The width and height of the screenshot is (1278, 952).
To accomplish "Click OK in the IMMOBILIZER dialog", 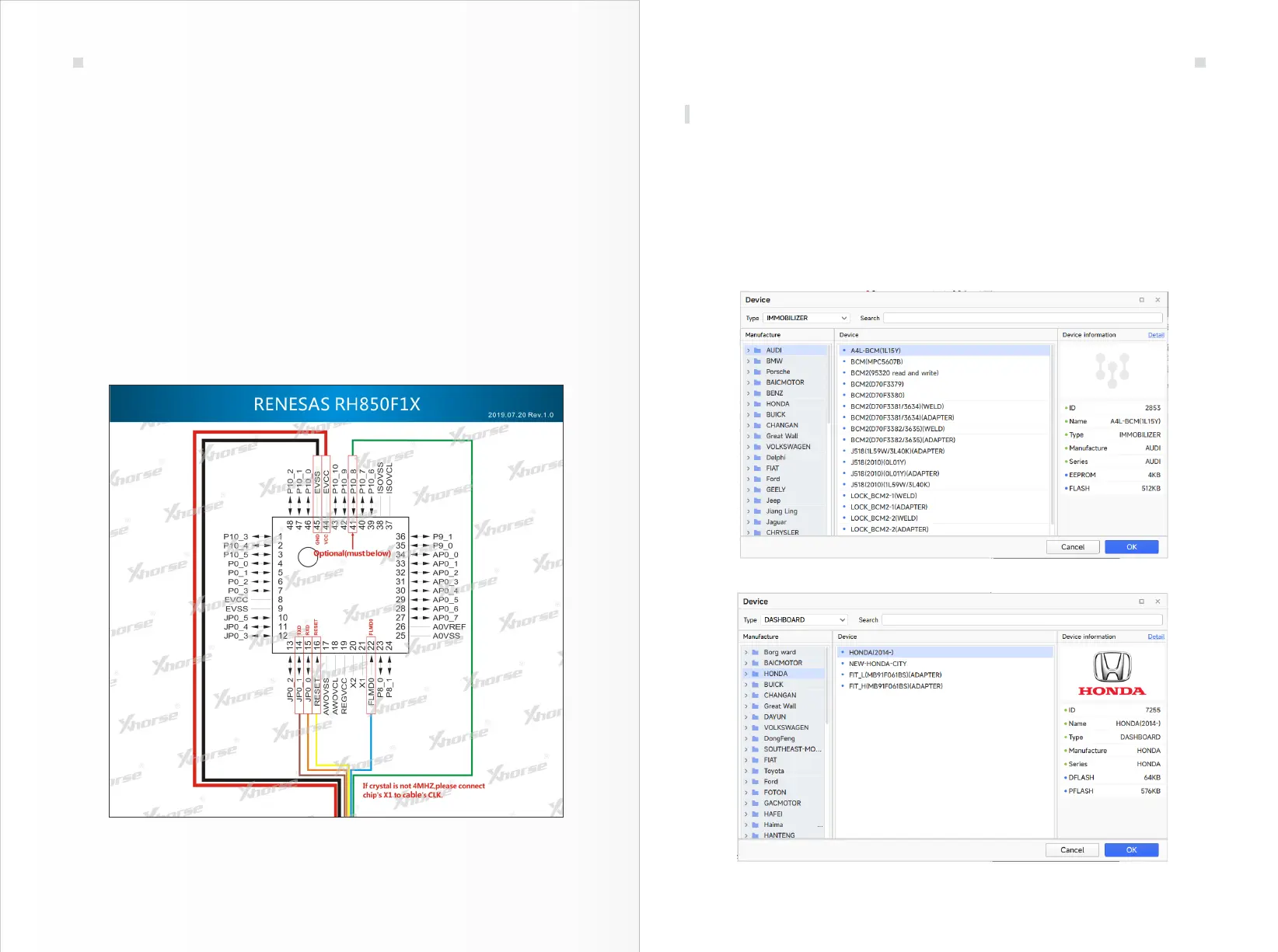I will point(1132,547).
